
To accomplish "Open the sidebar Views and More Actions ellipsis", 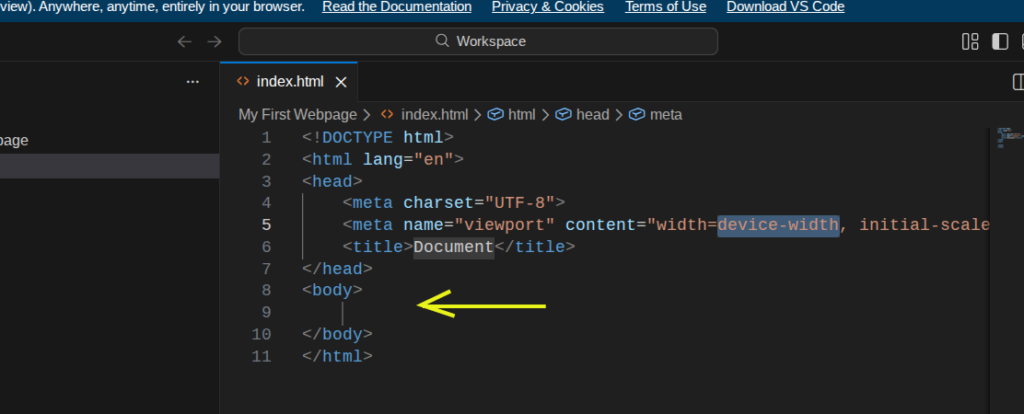I will pos(193,82).
